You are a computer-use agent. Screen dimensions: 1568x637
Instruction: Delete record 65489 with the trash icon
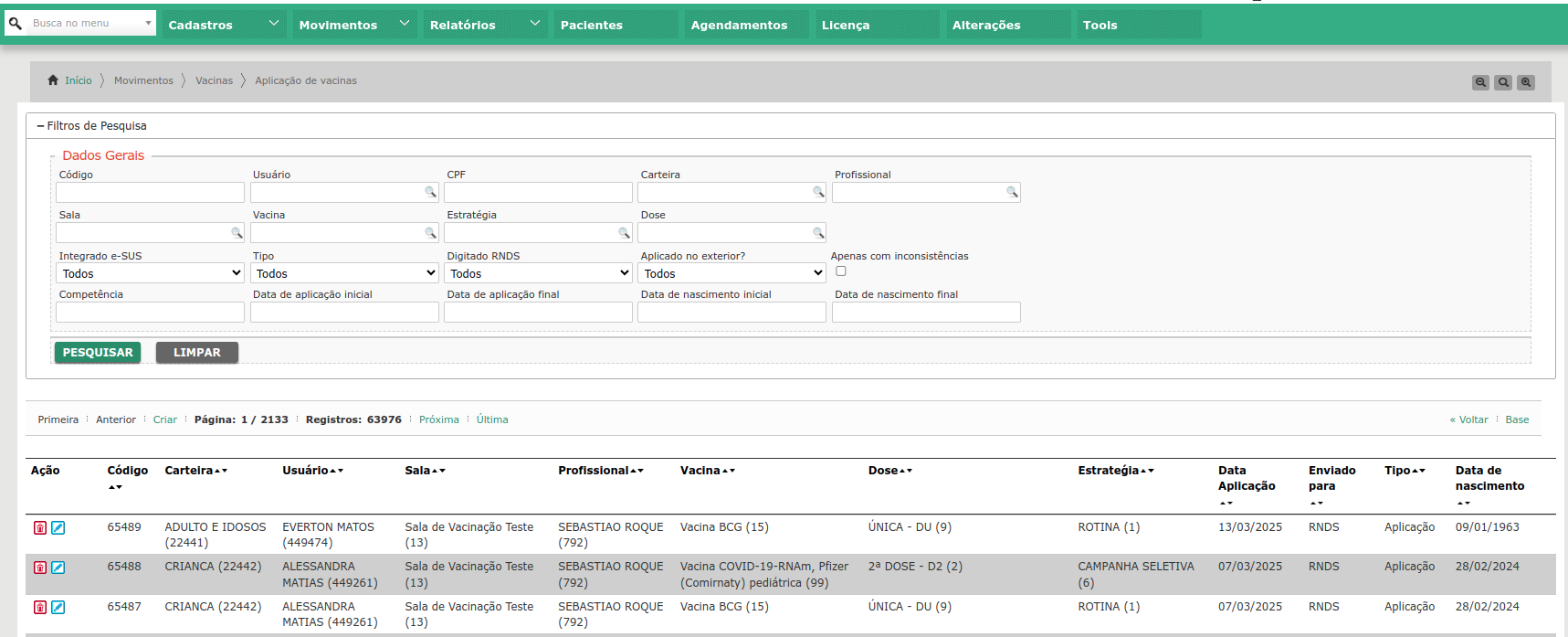[40, 528]
